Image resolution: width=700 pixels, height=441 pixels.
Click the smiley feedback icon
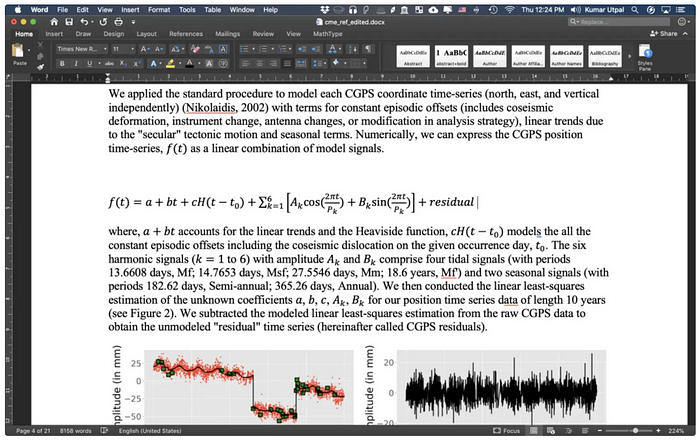click(682, 21)
